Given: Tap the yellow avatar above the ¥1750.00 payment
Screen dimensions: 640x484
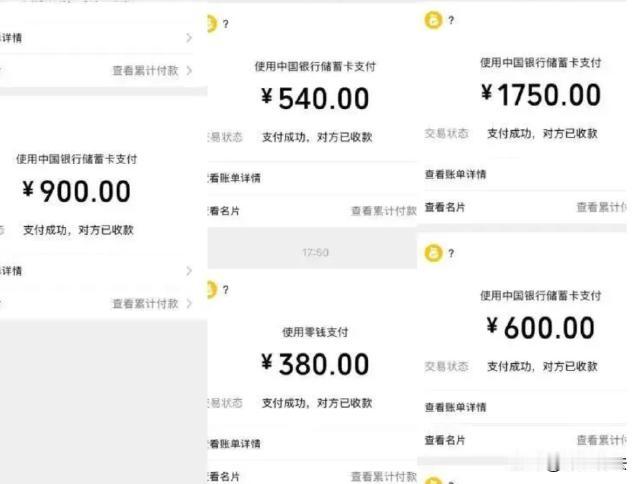Looking at the screenshot, I should coord(433,20).
